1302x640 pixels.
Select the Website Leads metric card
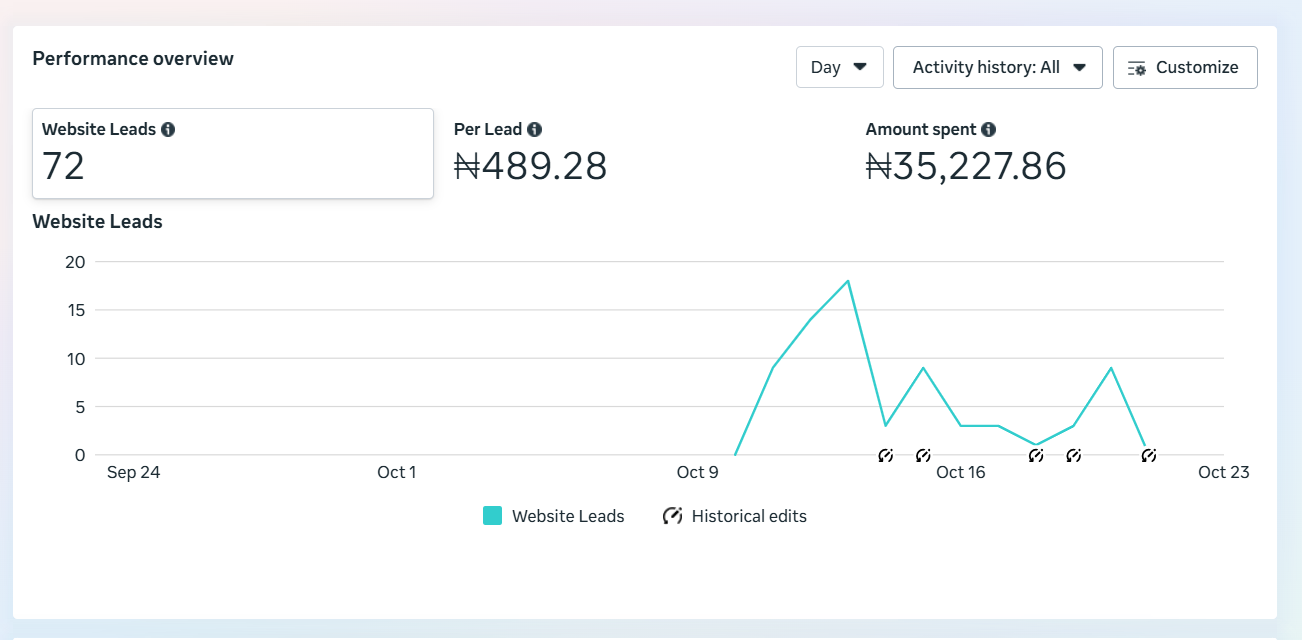(x=233, y=153)
